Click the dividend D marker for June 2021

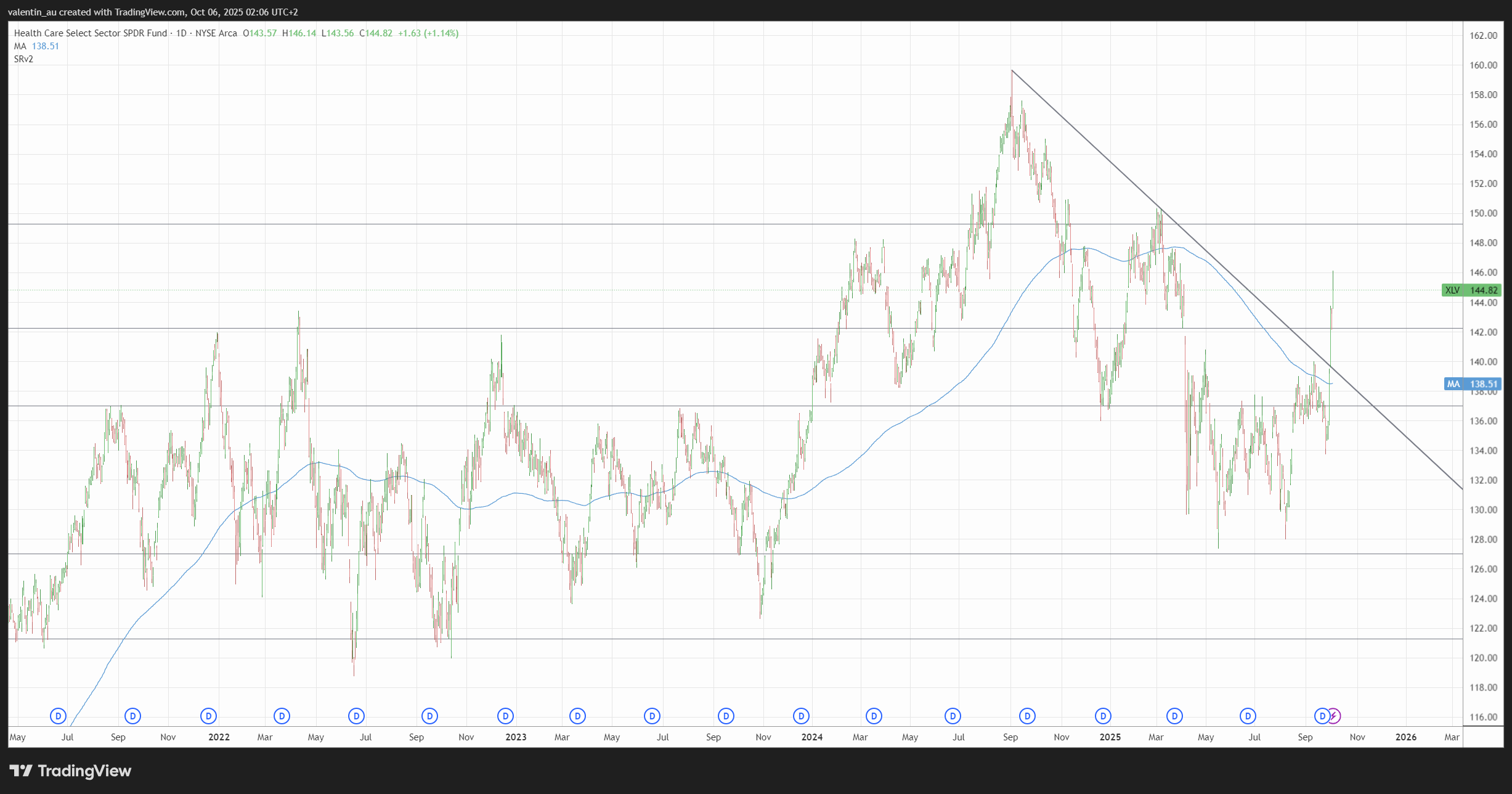(58, 716)
